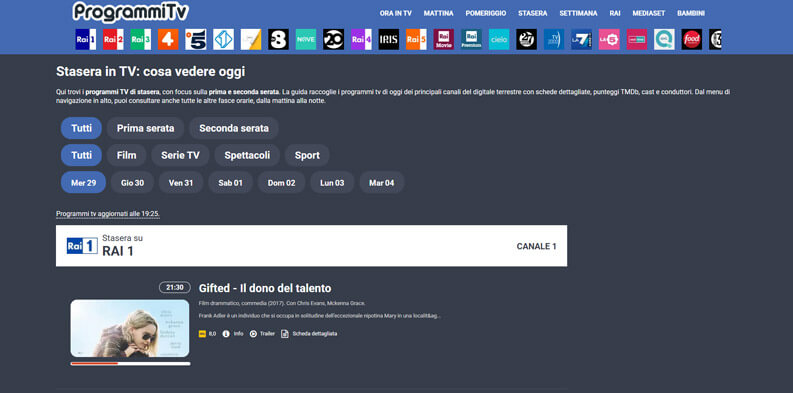The width and height of the screenshot is (793, 393).
Task: Open the RAI menu item
Action: pyautogui.click(x=615, y=14)
